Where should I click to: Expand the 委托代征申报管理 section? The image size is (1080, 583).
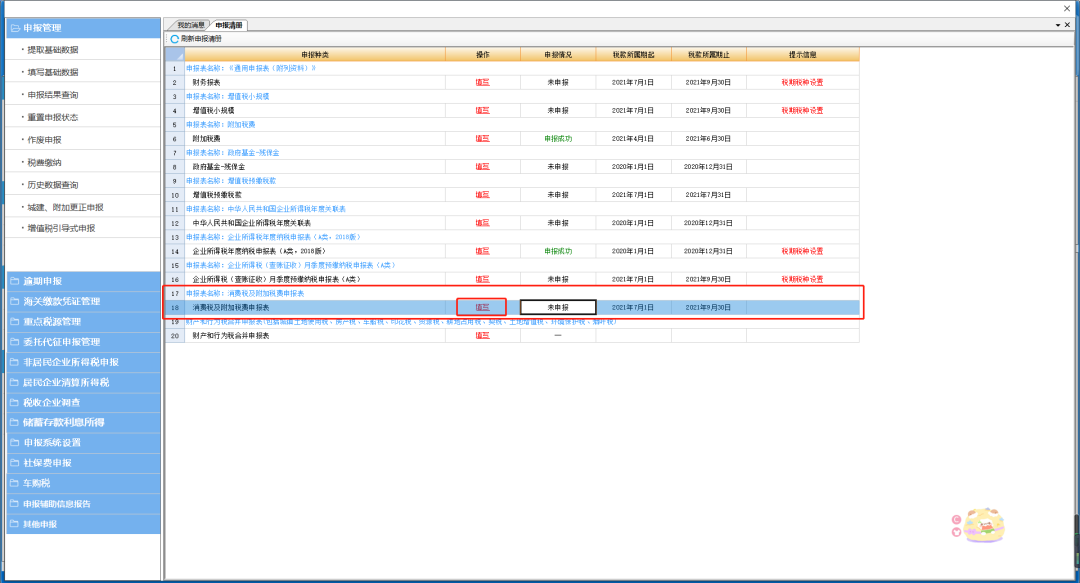pos(83,342)
